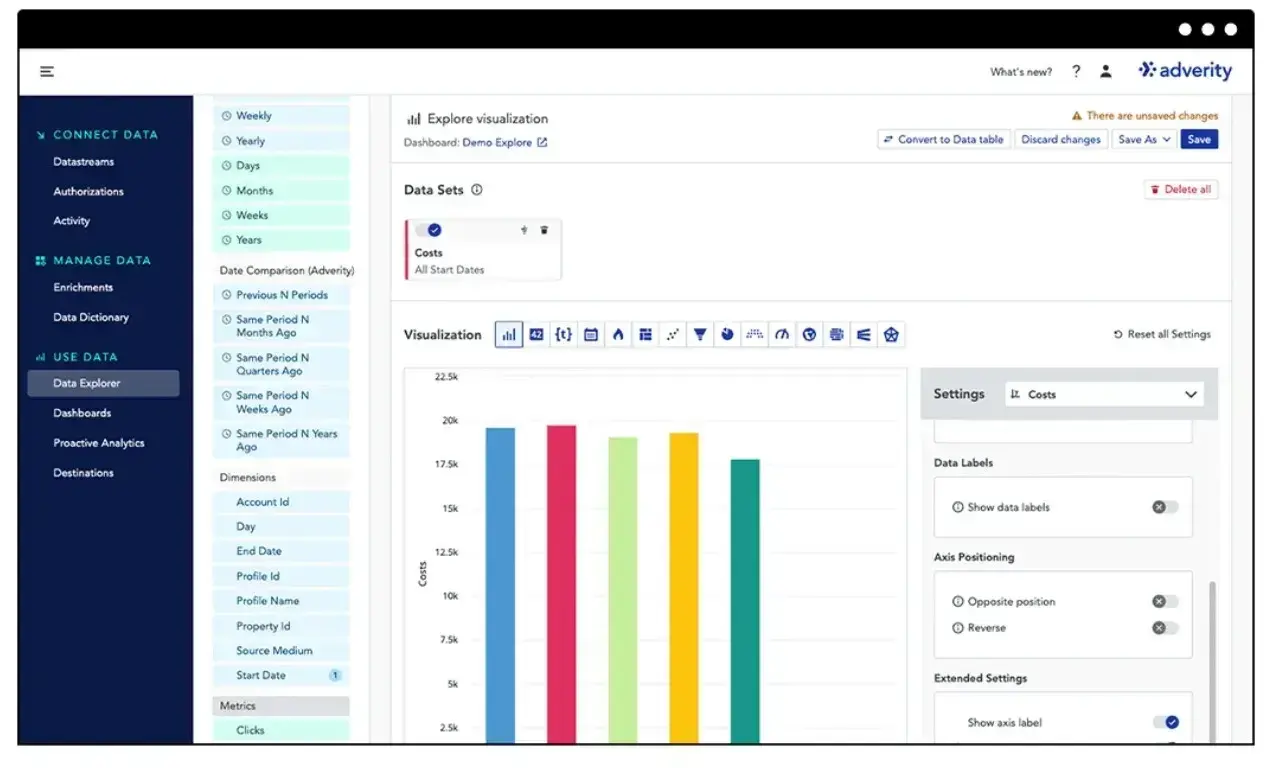
Task: Open Activity in sidebar
Action: click(71, 221)
